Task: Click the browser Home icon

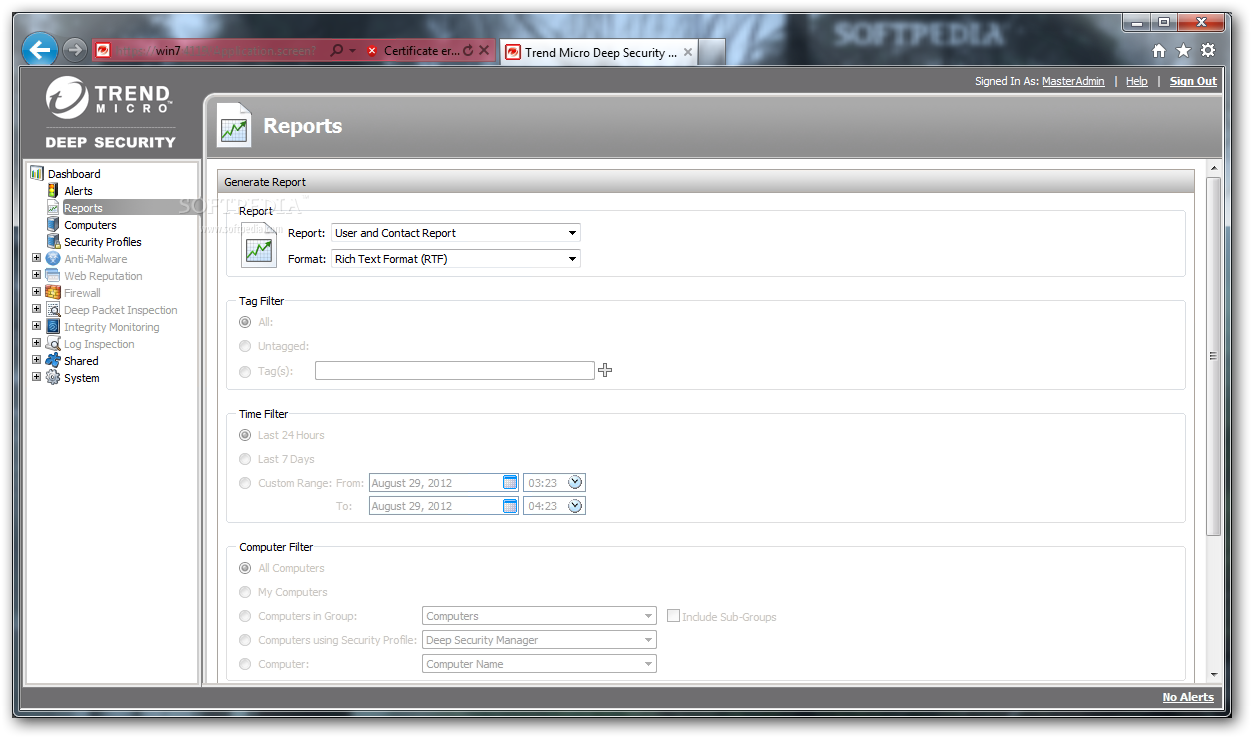Action: point(1159,50)
